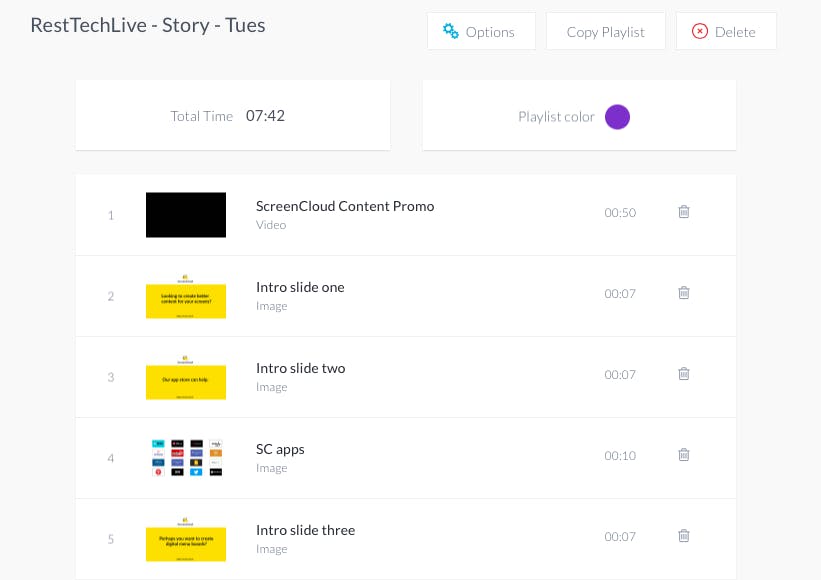Click the red X circle icon

click(700, 31)
